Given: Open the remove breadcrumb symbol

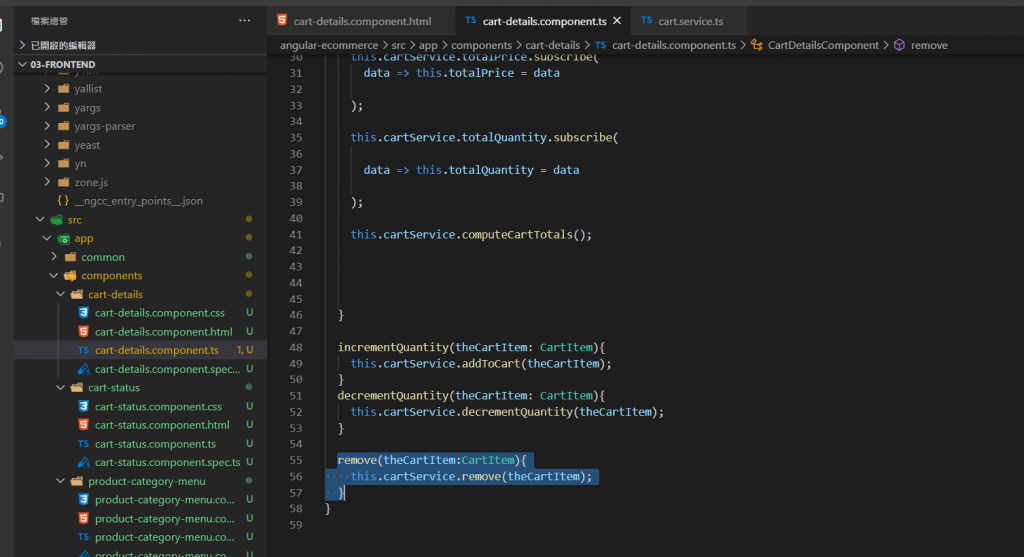Looking at the screenshot, I should coord(929,45).
